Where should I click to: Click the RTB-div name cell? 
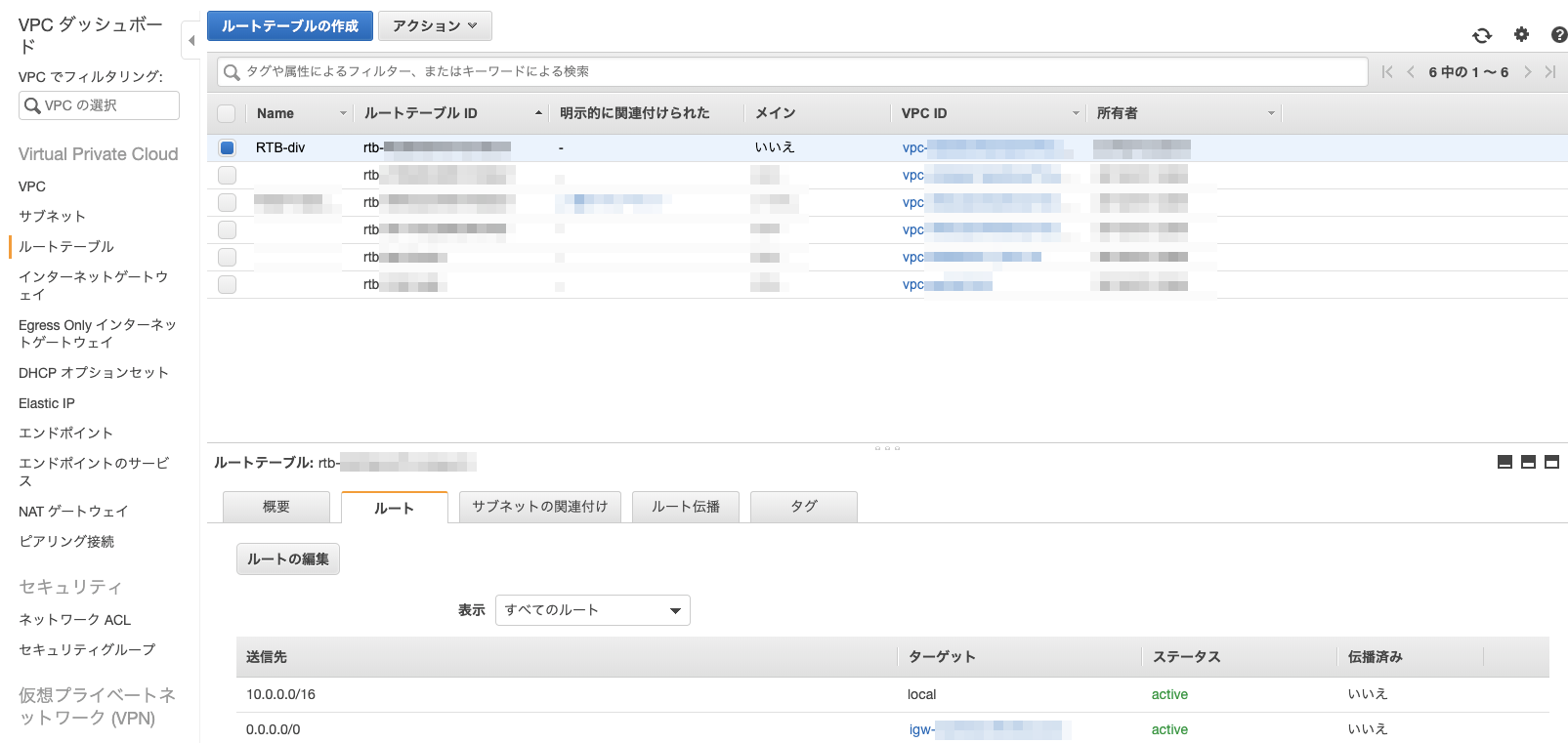pyautogui.click(x=280, y=147)
